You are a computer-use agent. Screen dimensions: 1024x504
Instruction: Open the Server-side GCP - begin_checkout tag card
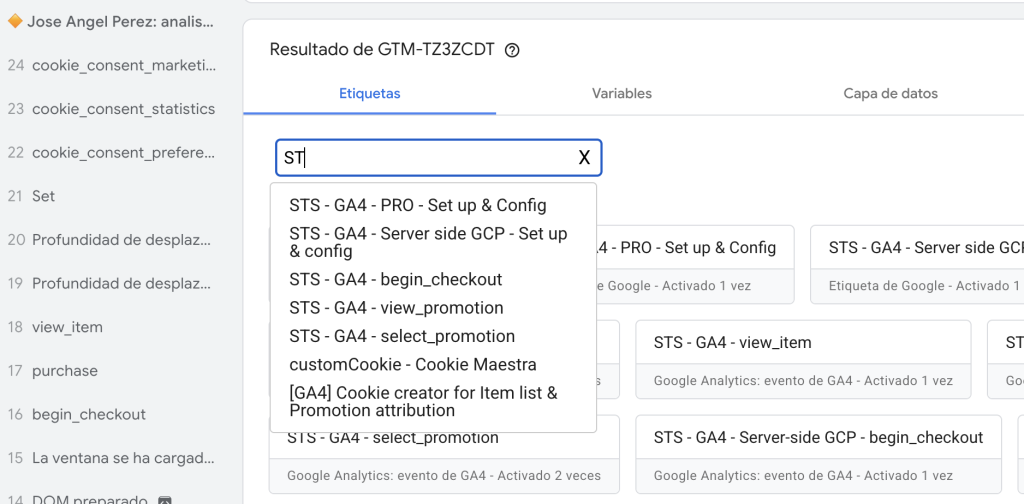pyautogui.click(x=818, y=454)
